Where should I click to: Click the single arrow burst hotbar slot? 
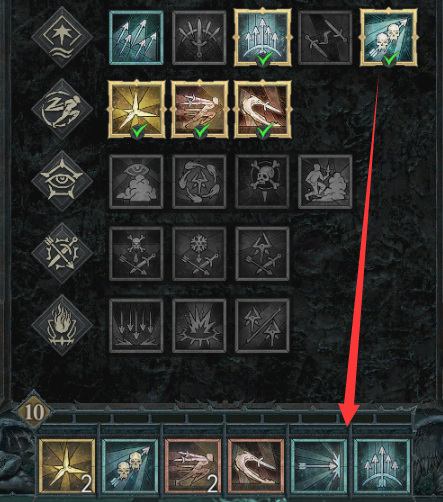319,466
